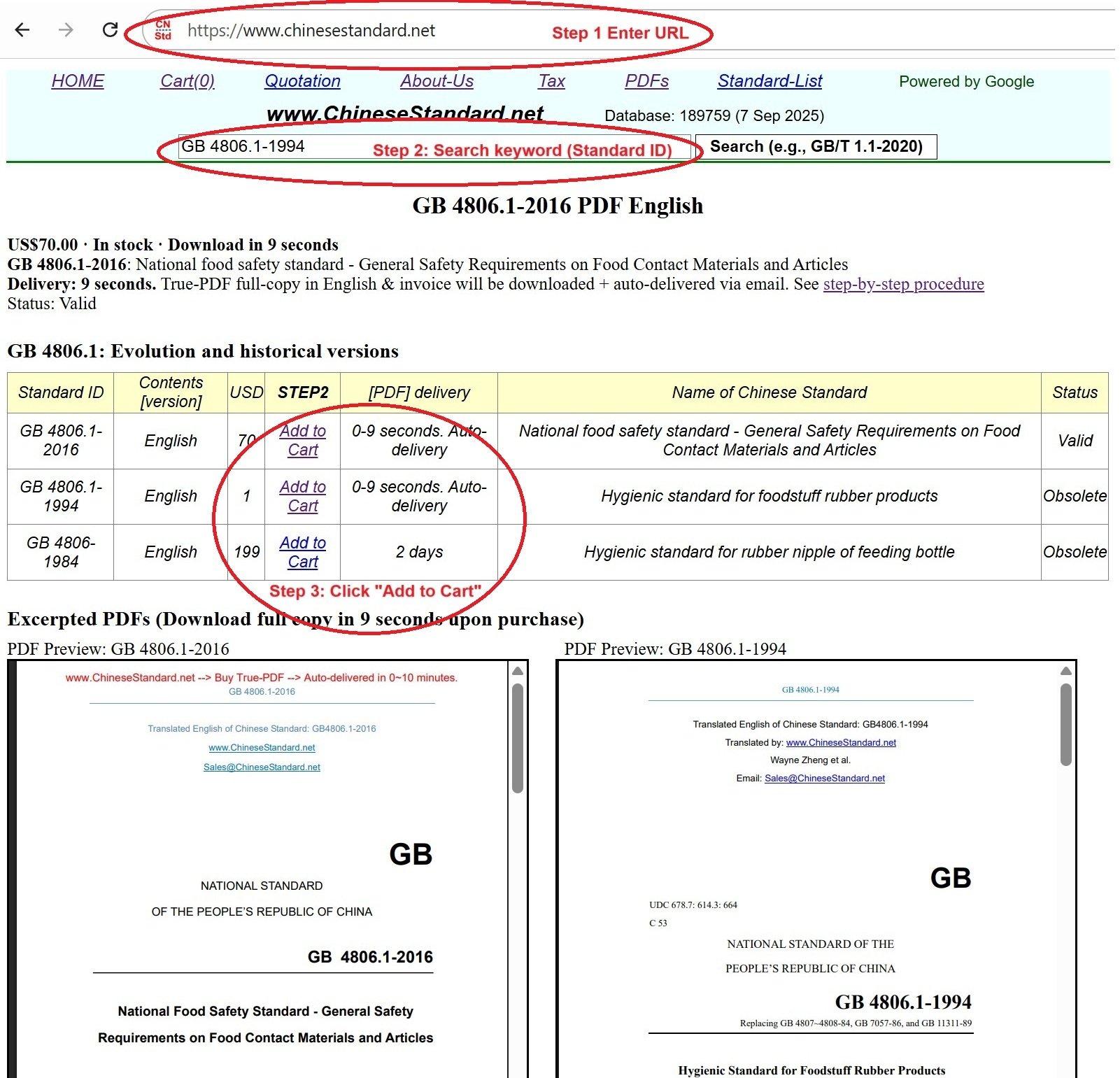Open the step-by-step procedure link
Screen dimensions: 1120x1078
click(x=903, y=284)
